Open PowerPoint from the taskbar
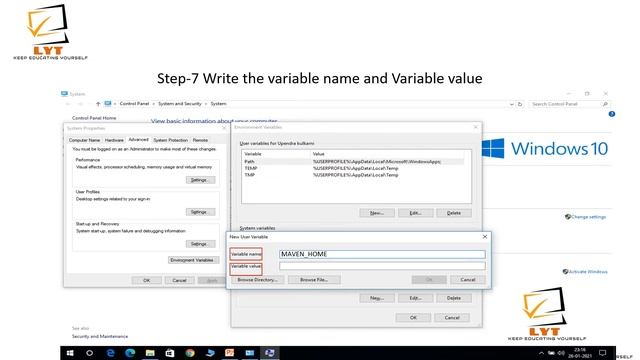The image size is (640, 360). pyautogui.click(x=229, y=353)
